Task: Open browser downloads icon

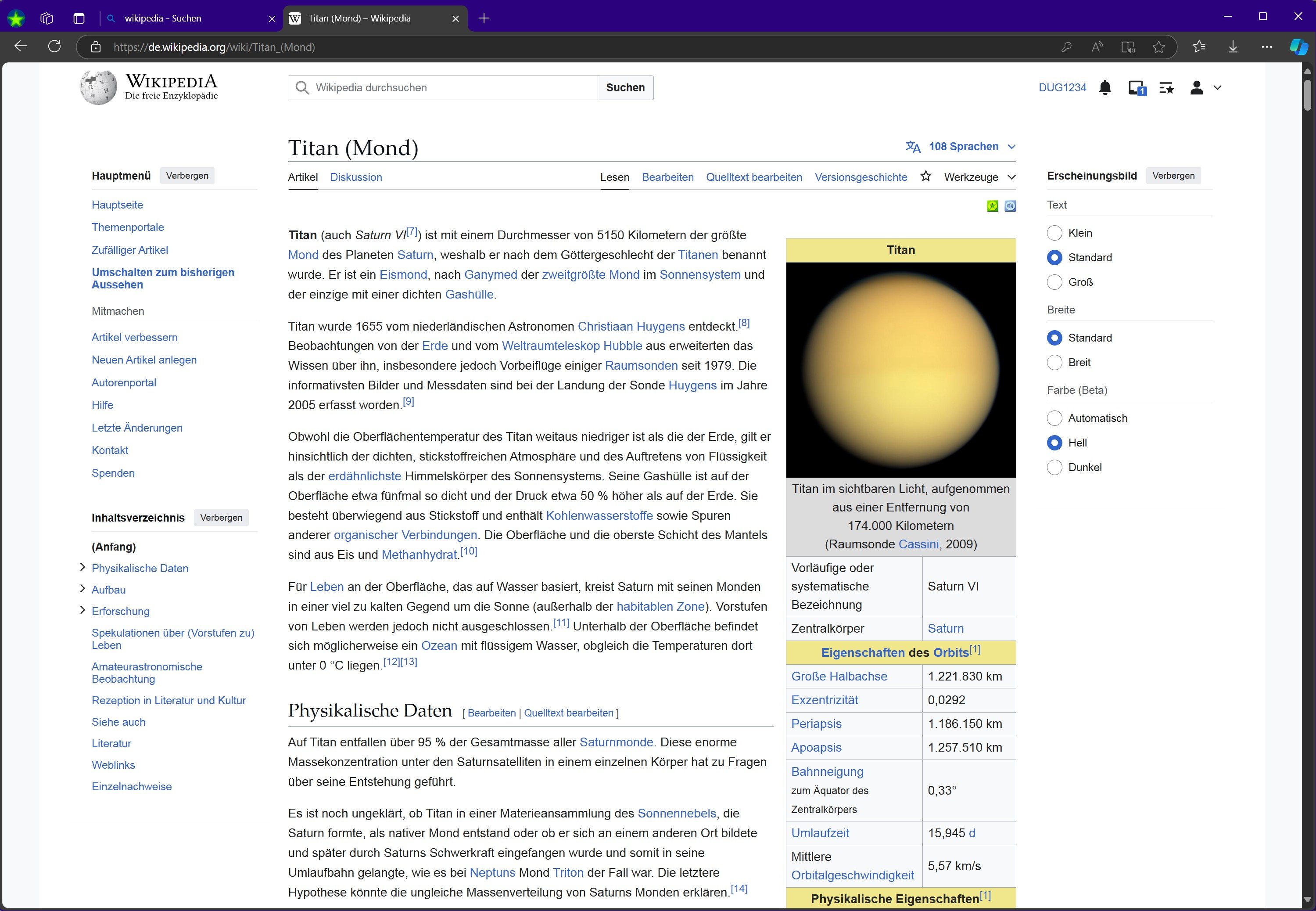Action: 1233,47
